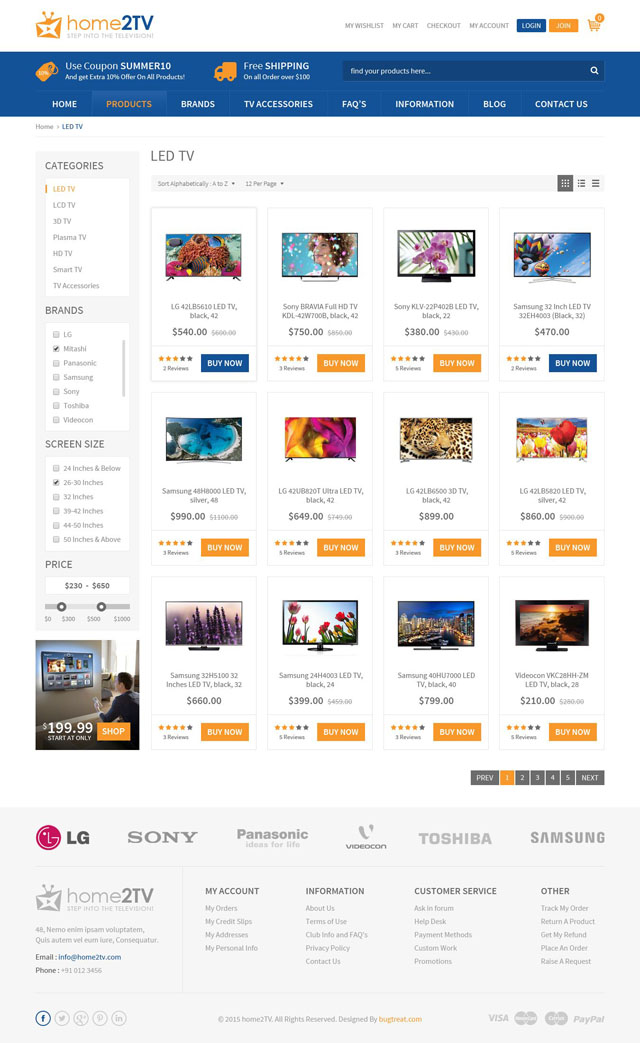
Task: Select the compact list view icon
Action: tap(595, 184)
